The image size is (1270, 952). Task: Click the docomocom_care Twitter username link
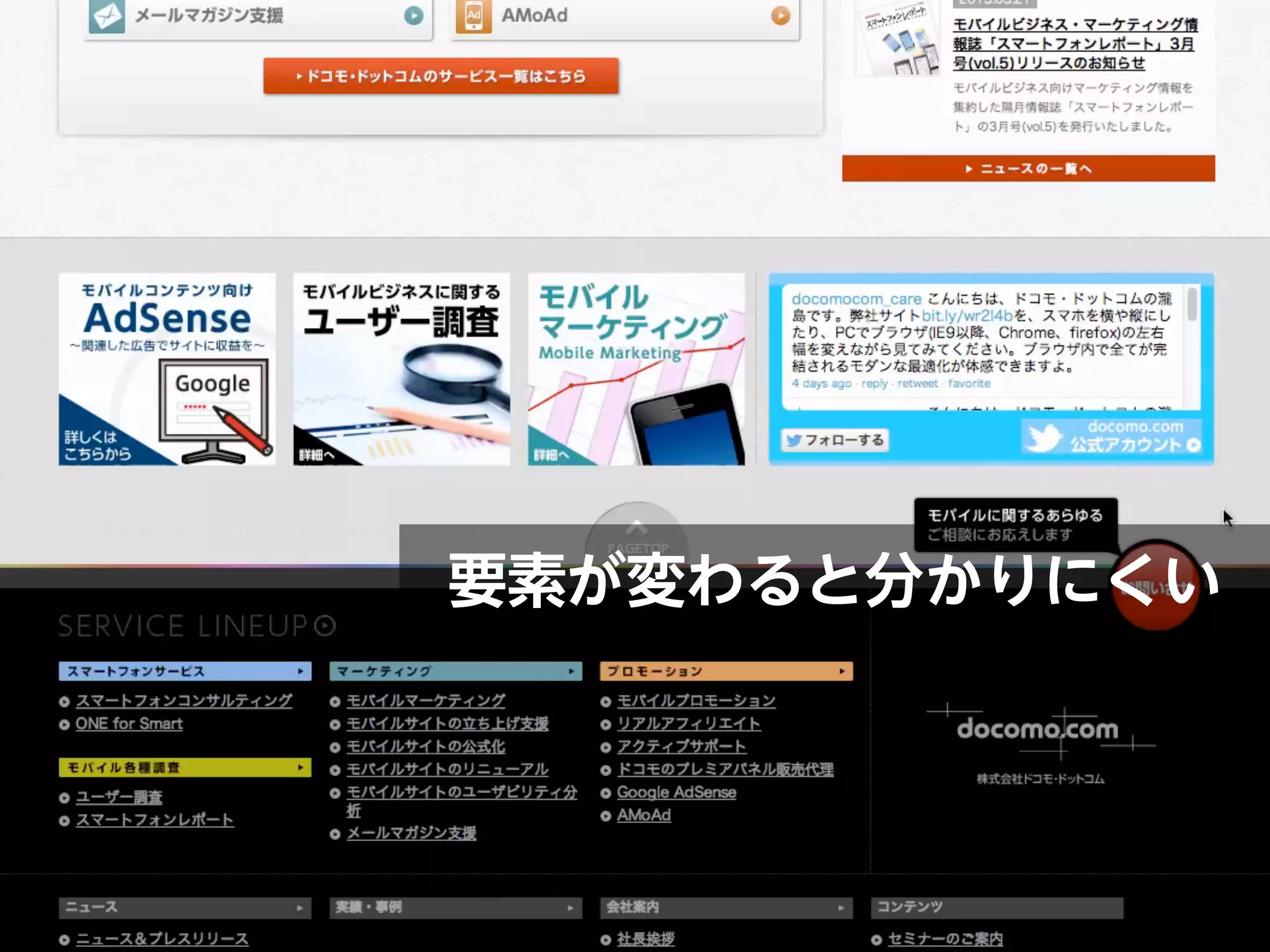(x=856, y=299)
